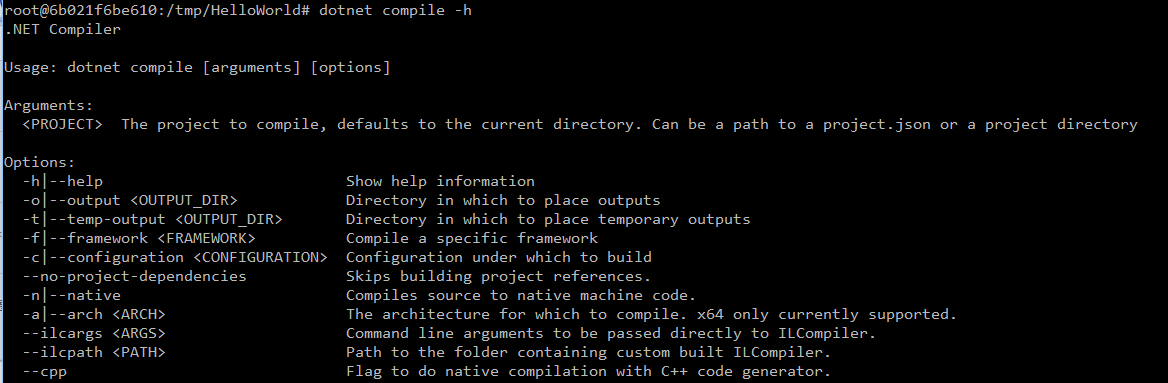
Task: Click the '.NET Compiler' heading line
Action: pos(63,30)
